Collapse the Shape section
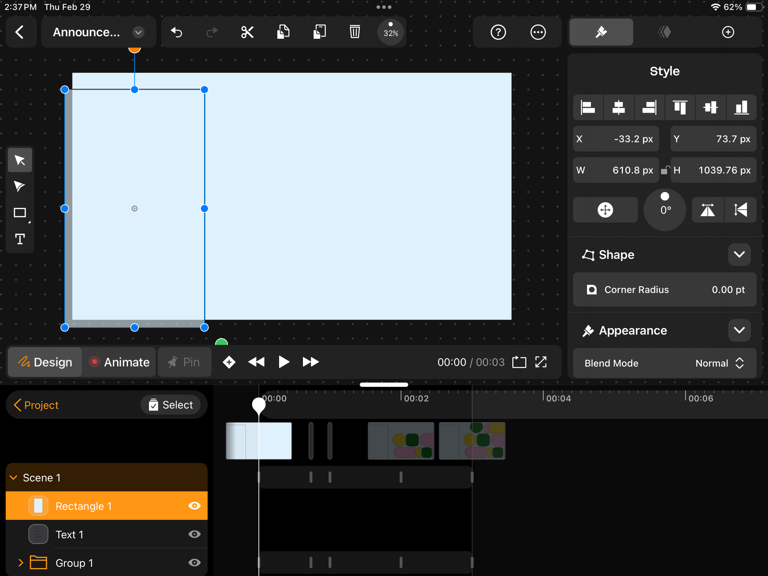This screenshot has height=576, width=768. [x=739, y=255]
